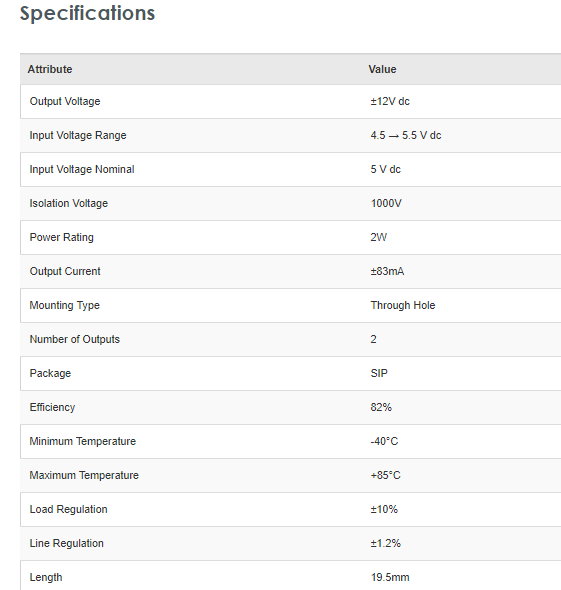Click the Power Rating attribute
561x590 pixels.
(62, 237)
